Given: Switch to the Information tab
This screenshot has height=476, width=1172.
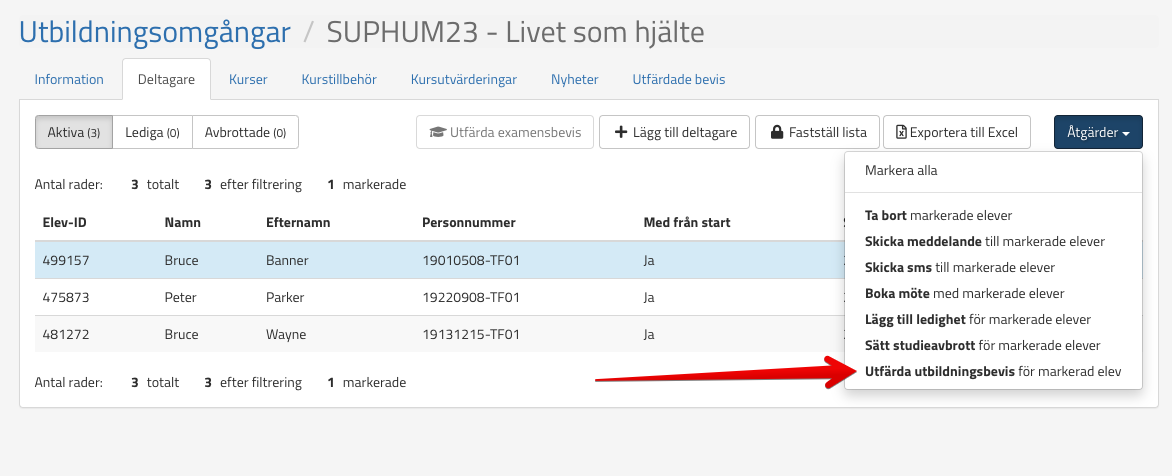Looking at the screenshot, I should point(69,80).
